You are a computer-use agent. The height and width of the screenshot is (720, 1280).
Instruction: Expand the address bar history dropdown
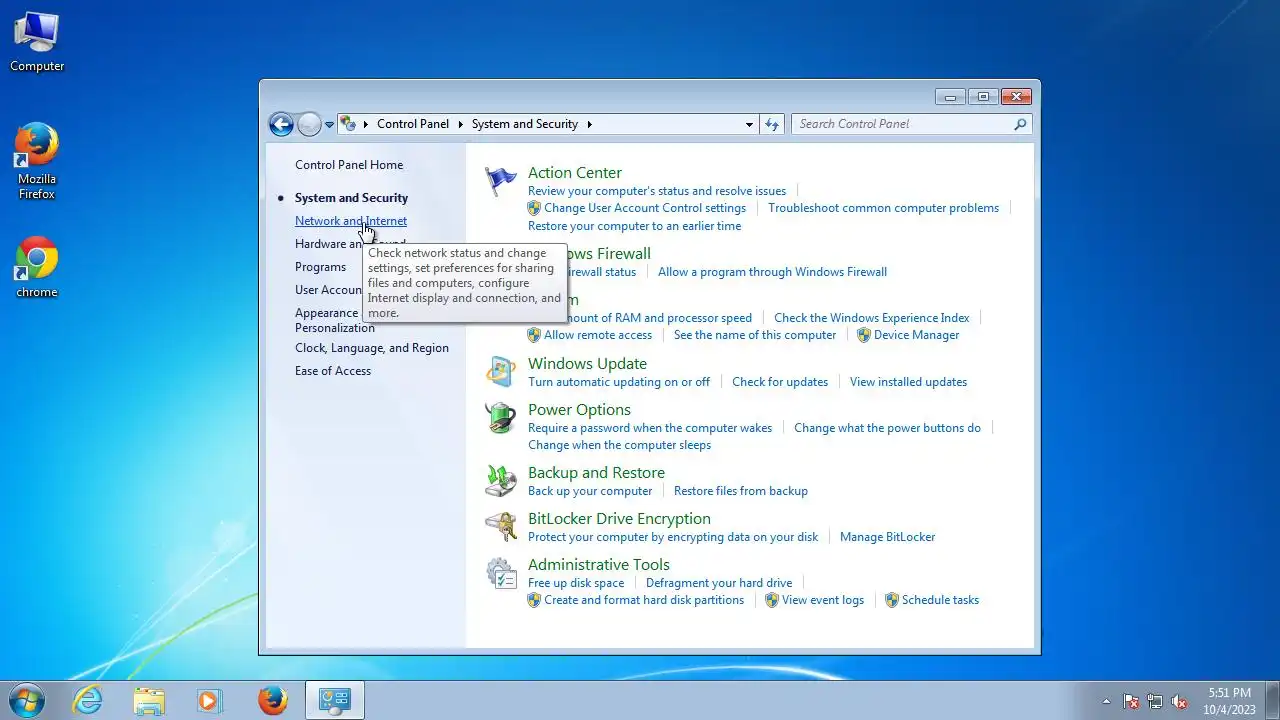pos(749,124)
